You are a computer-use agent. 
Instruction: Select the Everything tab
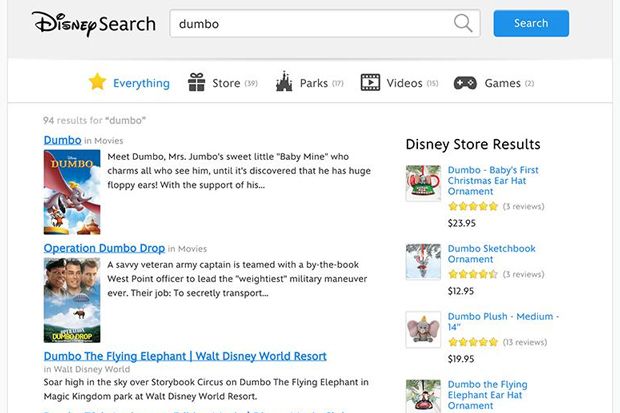point(129,83)
